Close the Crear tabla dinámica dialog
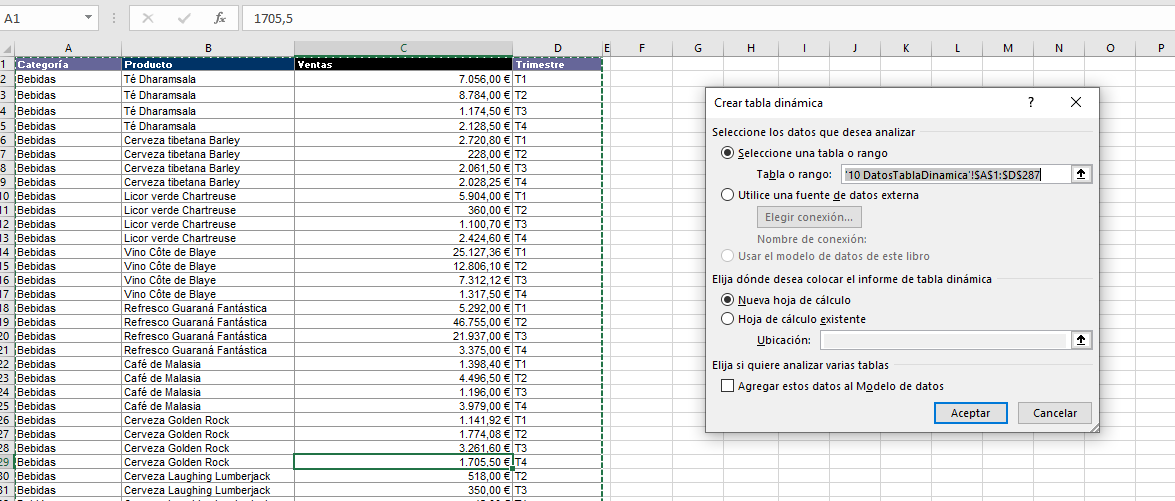The width and height of the screenshot is (1175, 501). [x=1076, y=102]
